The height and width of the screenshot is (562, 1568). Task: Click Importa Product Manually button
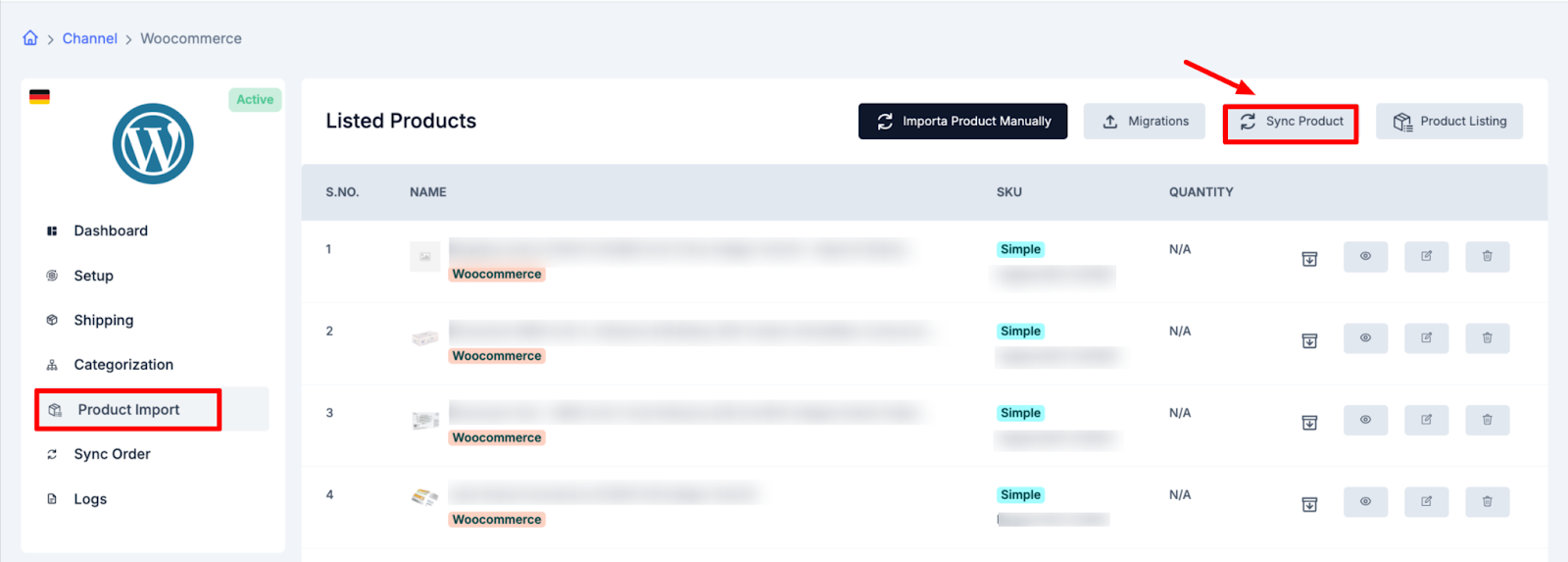click(x=962, y=122)
